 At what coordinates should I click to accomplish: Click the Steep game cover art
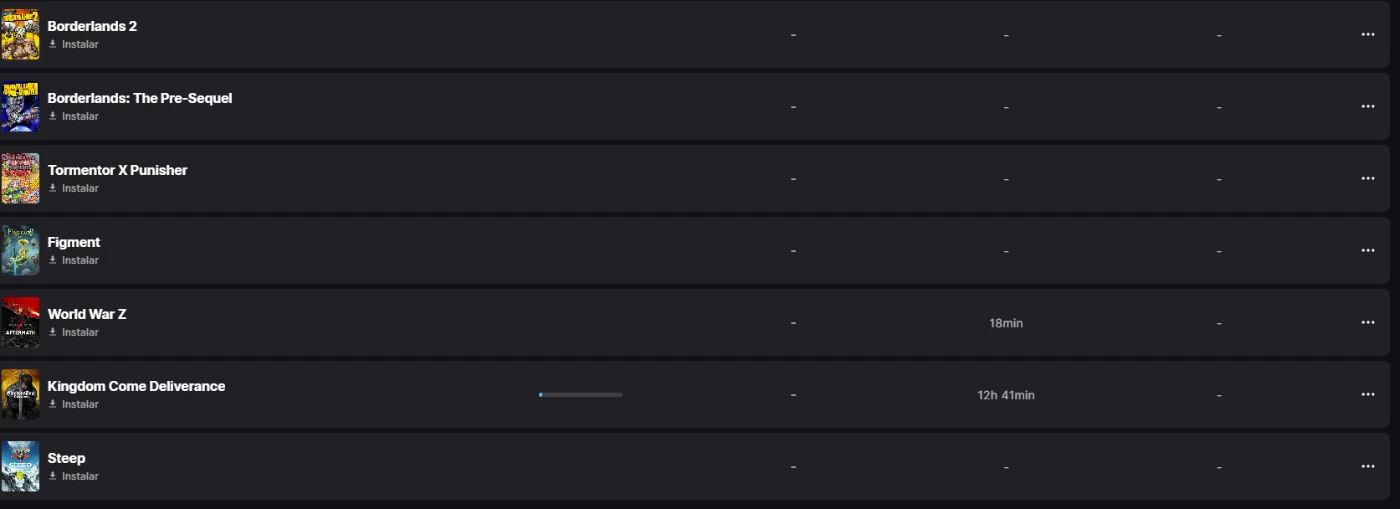click(x=20, y=467)
